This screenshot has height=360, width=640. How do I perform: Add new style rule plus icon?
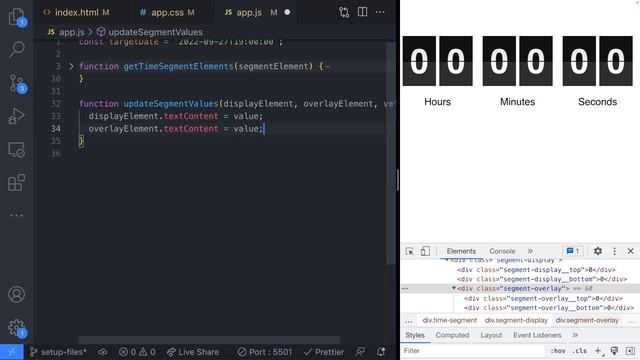click(598, 351)
